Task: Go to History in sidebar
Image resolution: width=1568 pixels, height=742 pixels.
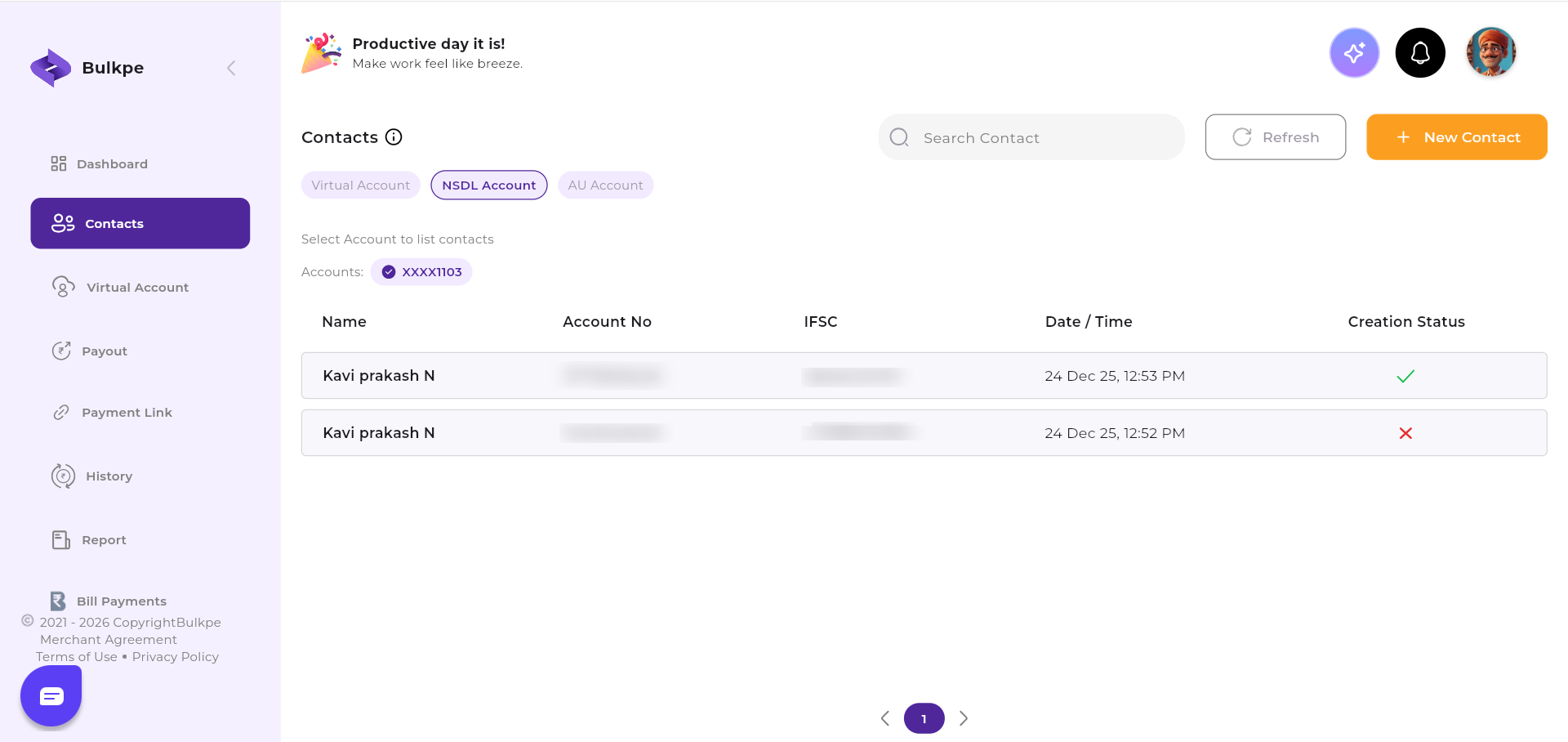Action: click(x=109, y=476)
